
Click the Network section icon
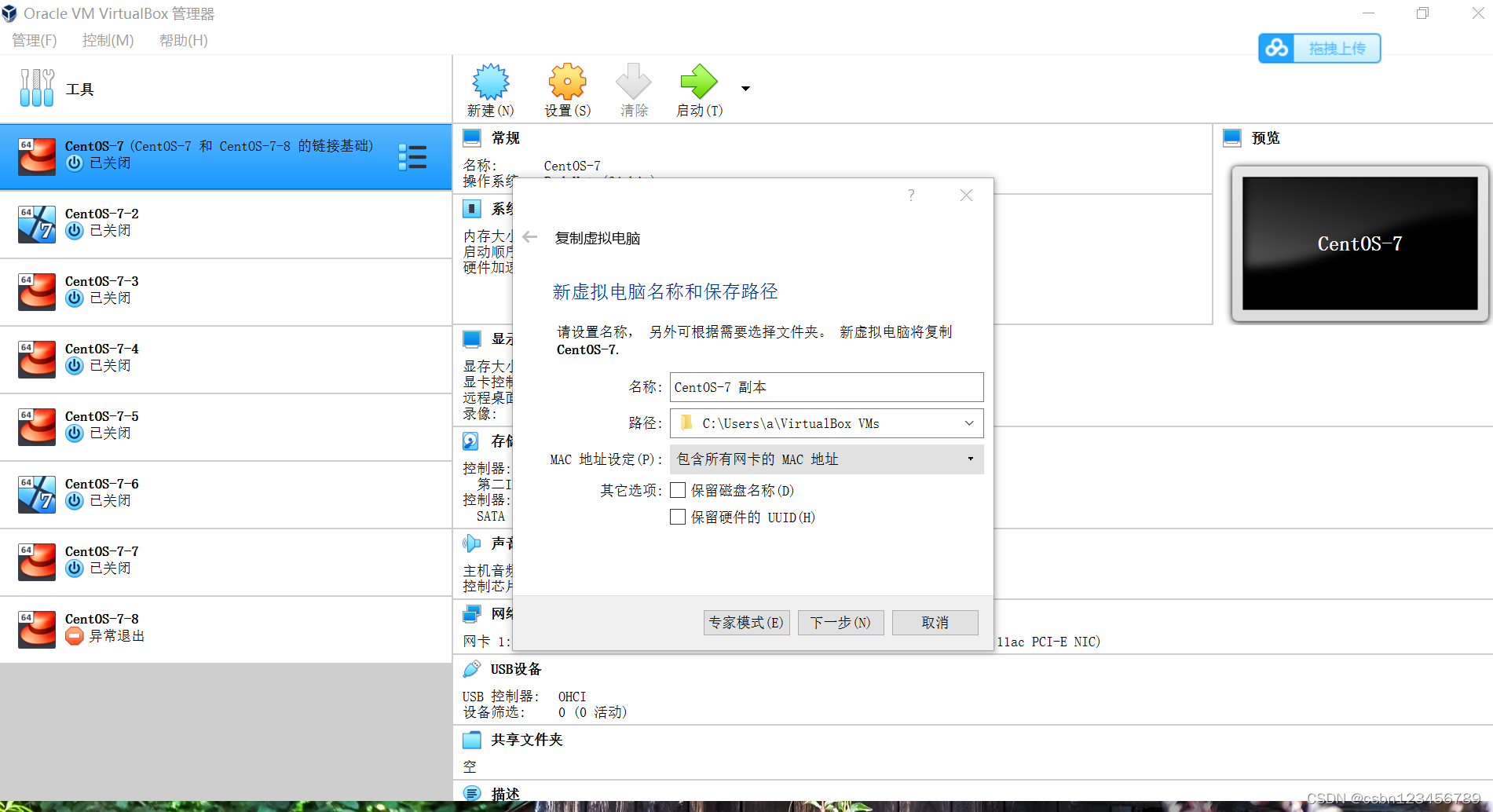point(472,614)
